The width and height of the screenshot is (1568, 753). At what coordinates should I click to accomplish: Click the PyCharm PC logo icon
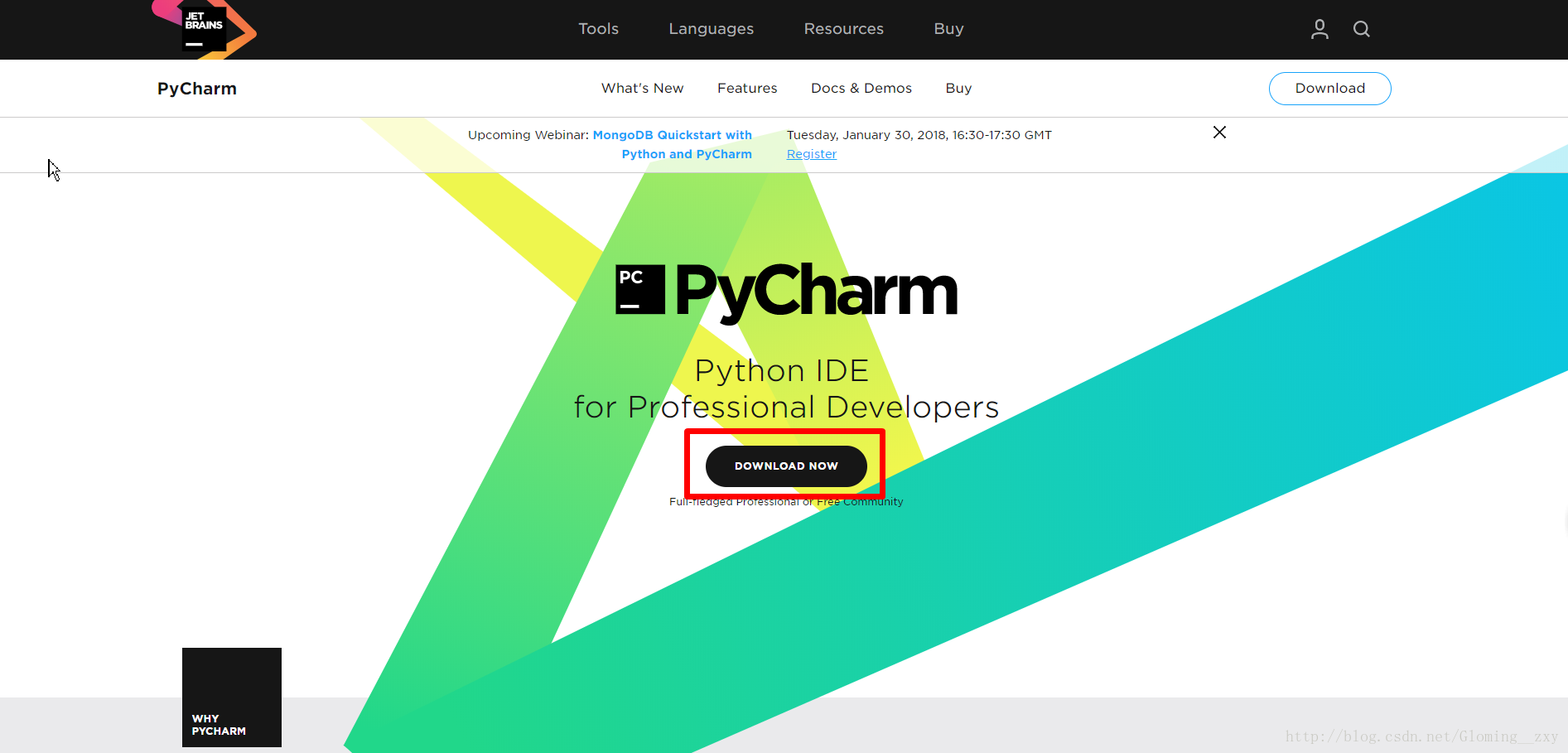(x=640, y=289)
